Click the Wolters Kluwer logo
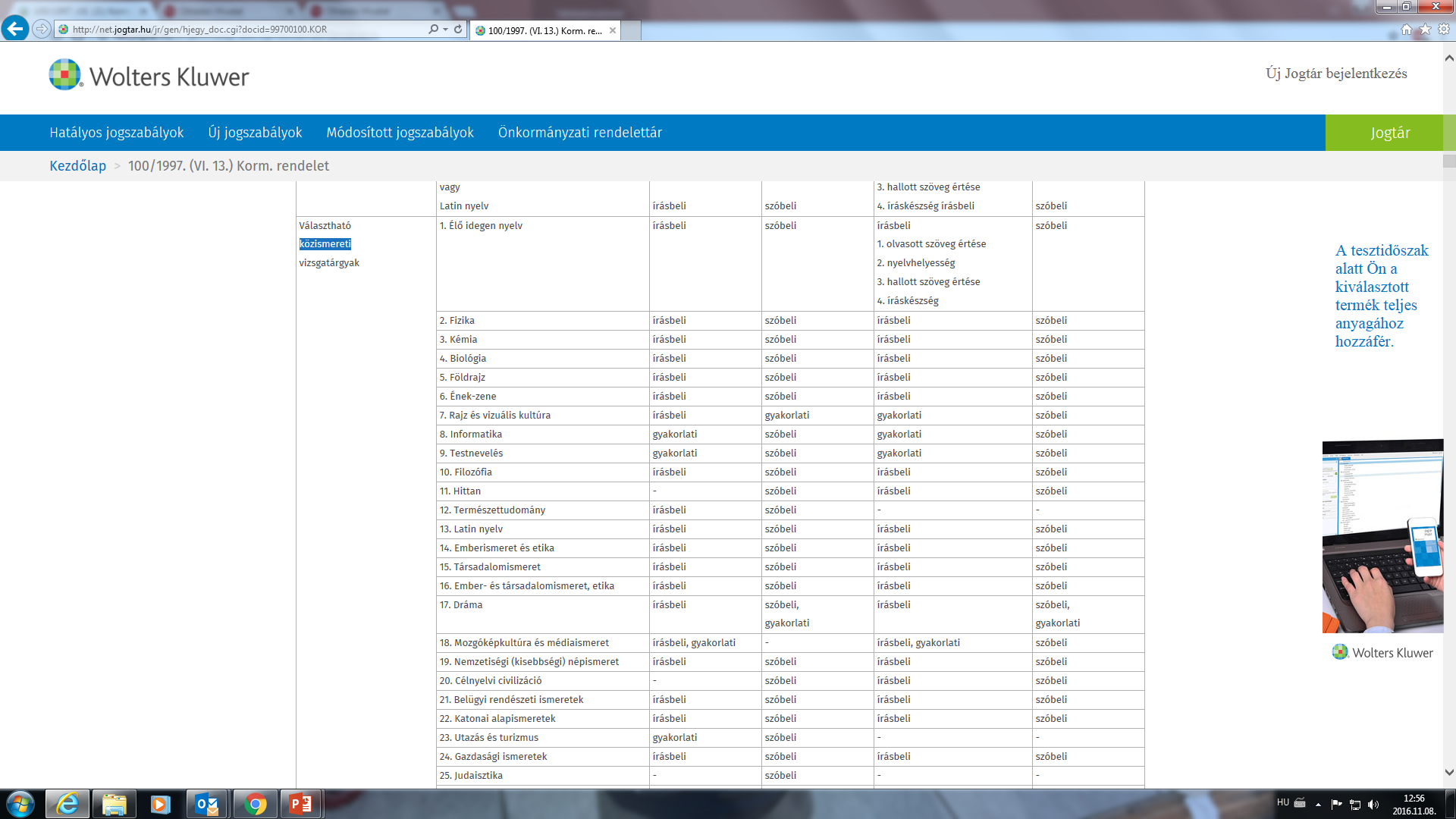The image size is (1456, 819). coord(149,75)
